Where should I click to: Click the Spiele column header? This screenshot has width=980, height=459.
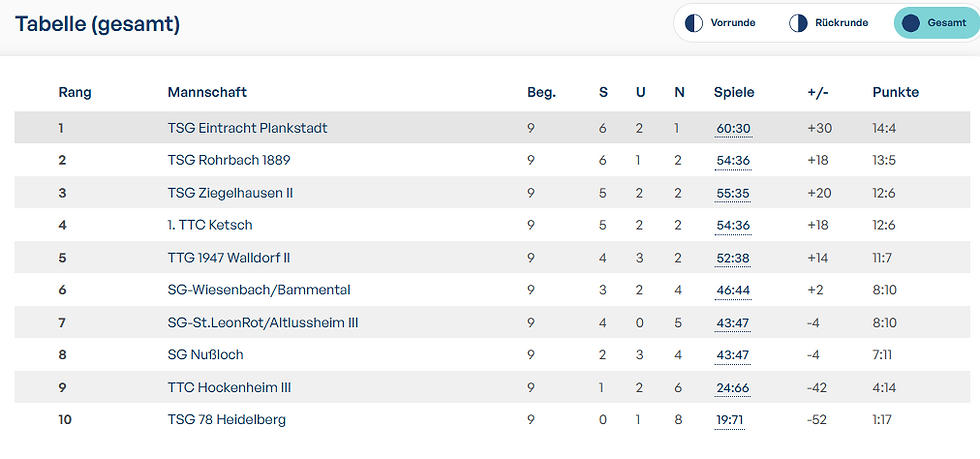(x=734, y=92)
